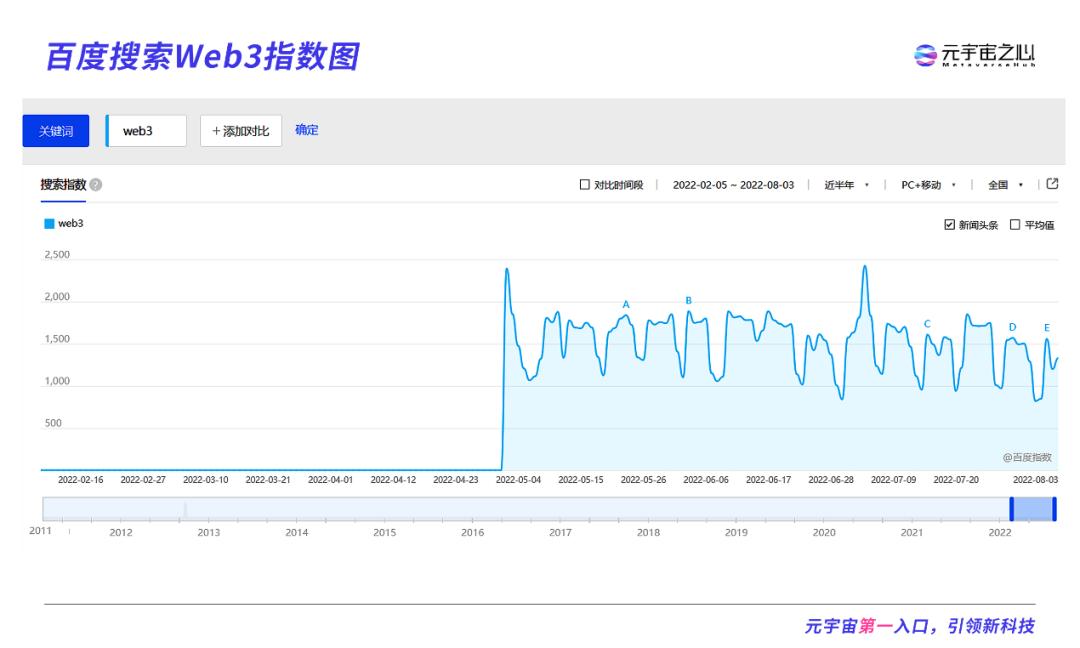The height and width of the screenshot is (648, 1080).
Task: Click the 元宇宙之心 logo
Action: [975, 55]
